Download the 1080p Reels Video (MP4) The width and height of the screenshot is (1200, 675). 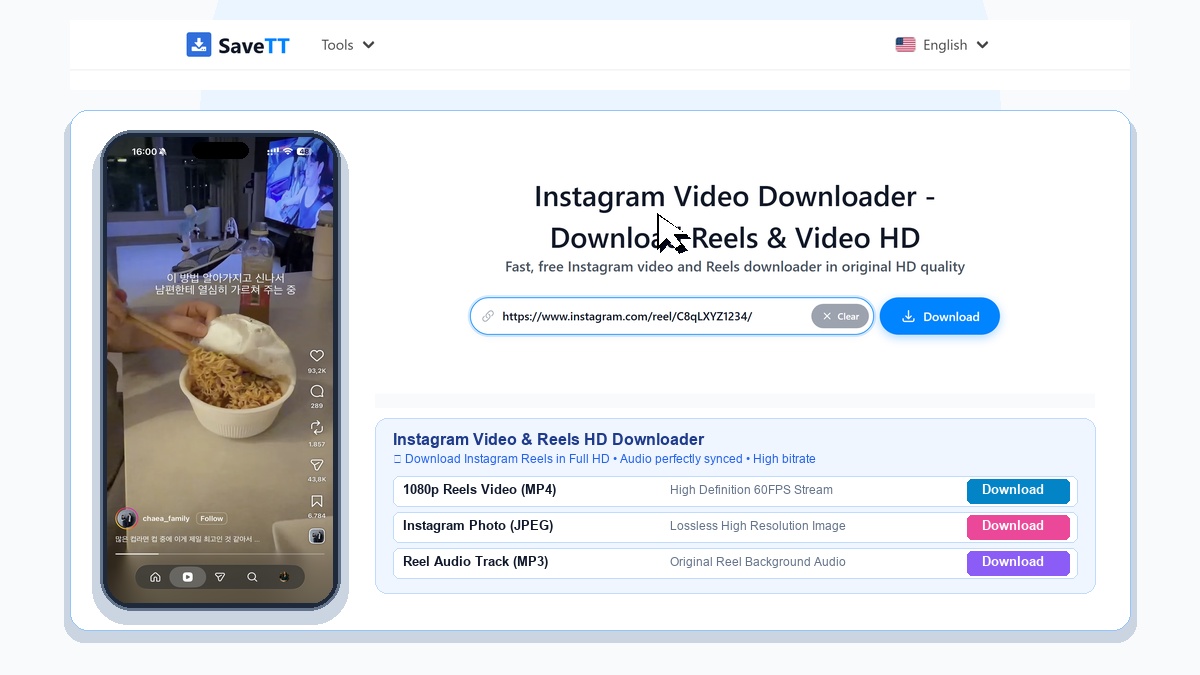tap(1018, 490)
